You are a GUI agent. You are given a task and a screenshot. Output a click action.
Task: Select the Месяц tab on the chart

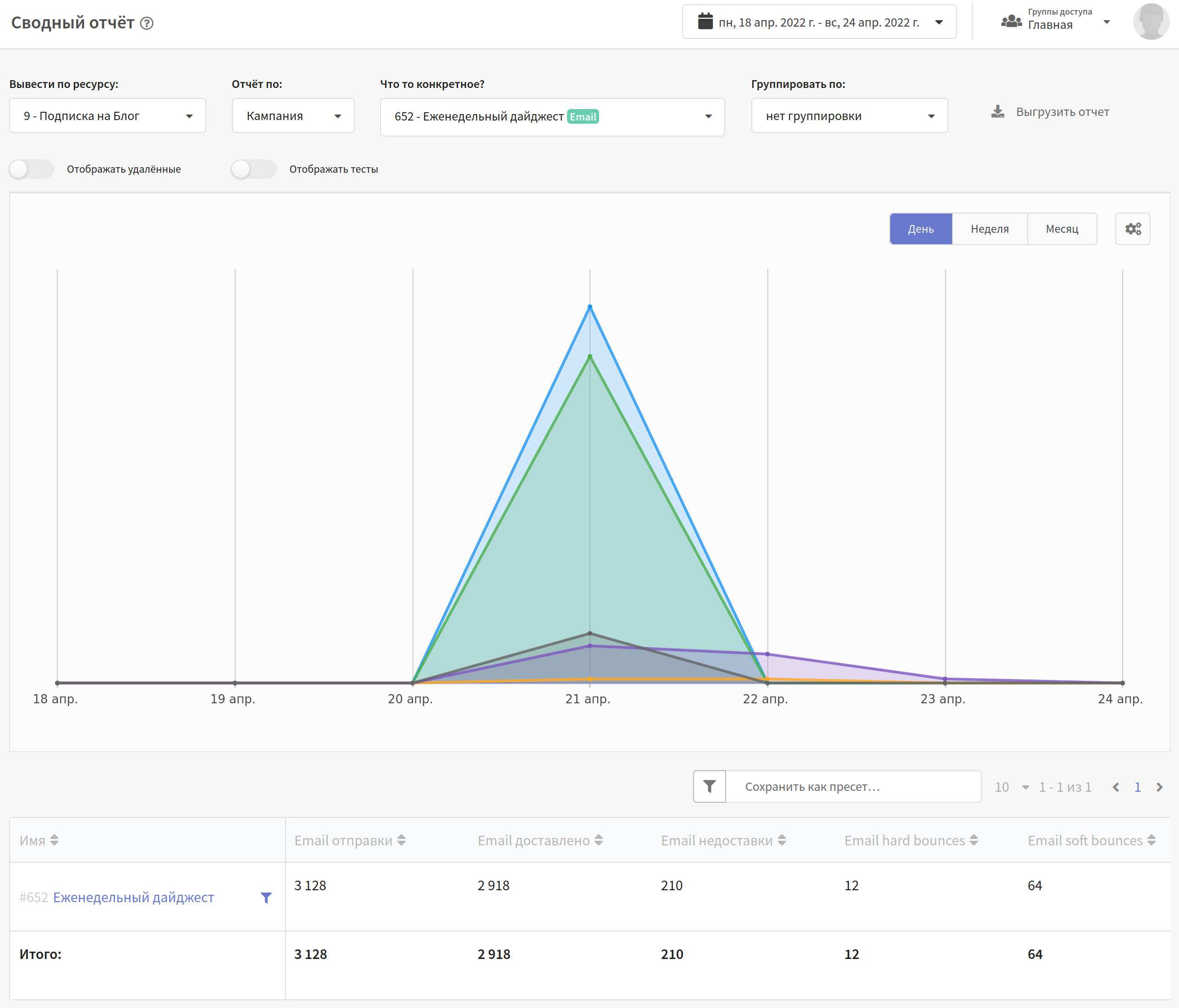tap(1063, 229)
